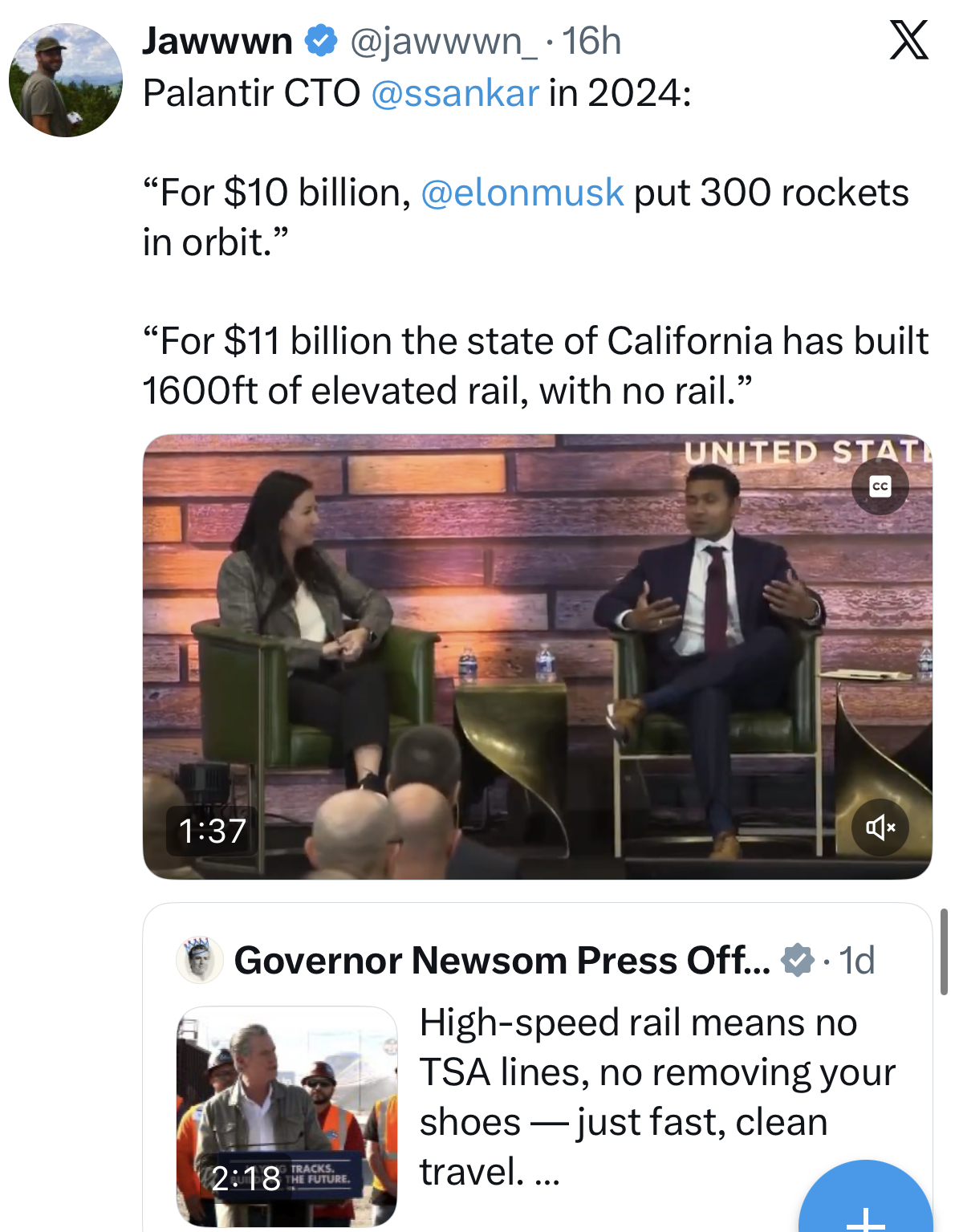Click the page scrollbar on right edge
The width and height of the screenshot is (955, 1232).
[x=944, y=952]
